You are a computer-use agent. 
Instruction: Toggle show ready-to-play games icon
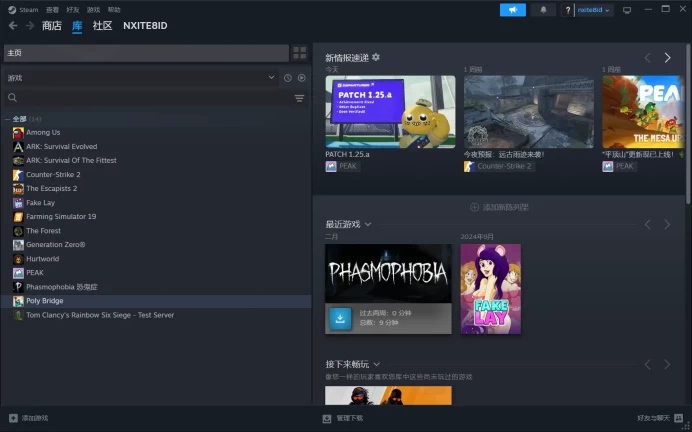301,78
